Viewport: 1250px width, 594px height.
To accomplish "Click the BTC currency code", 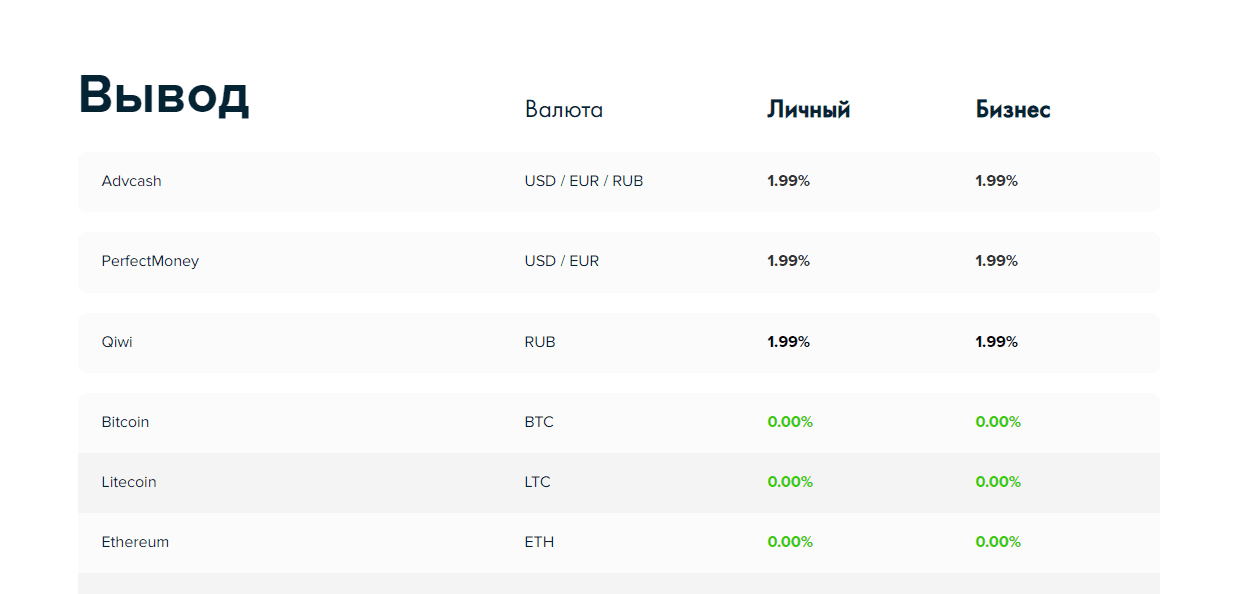I will coord(539,422).
